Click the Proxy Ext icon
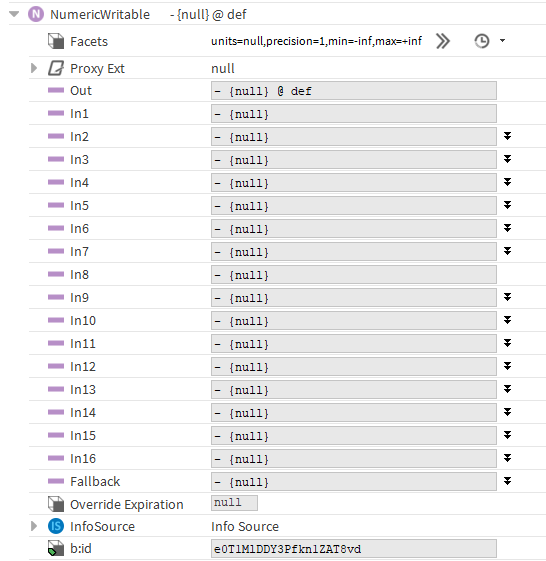Viewport: 546px width, 561px height. [56, 68]
